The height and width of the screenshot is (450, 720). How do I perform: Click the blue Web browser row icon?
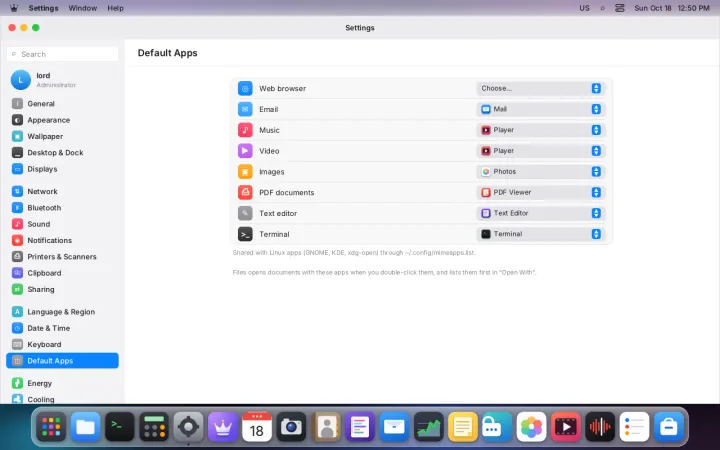coord(245,88)
